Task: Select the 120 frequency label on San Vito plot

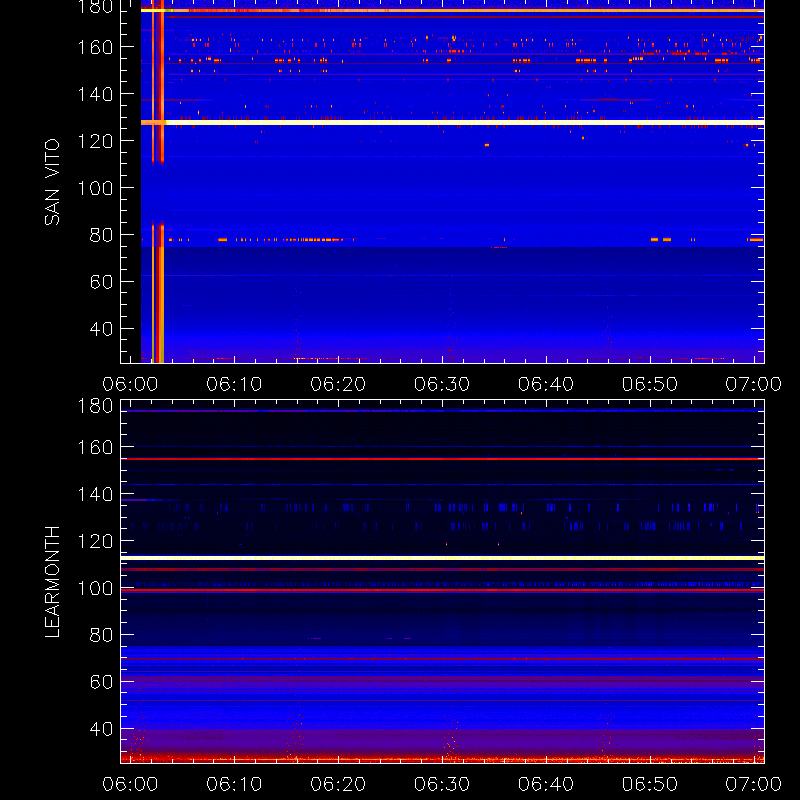Action: tap(95, 141)
